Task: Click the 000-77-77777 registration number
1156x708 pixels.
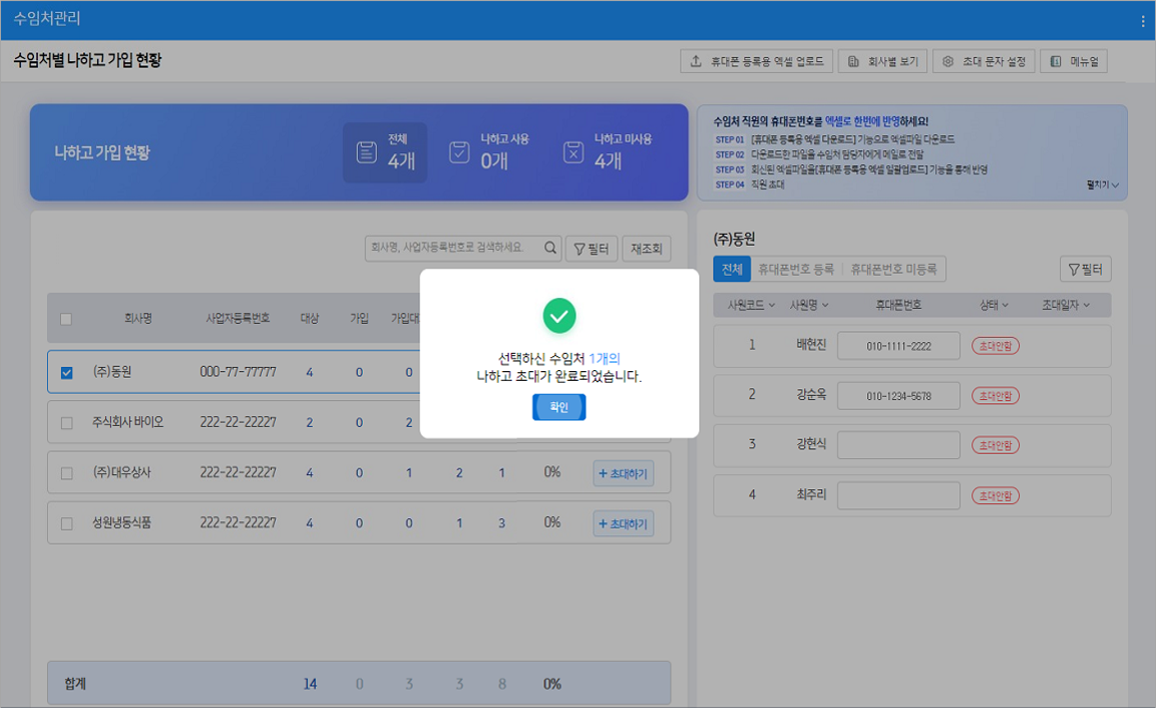Action: (x=238, y=372)
